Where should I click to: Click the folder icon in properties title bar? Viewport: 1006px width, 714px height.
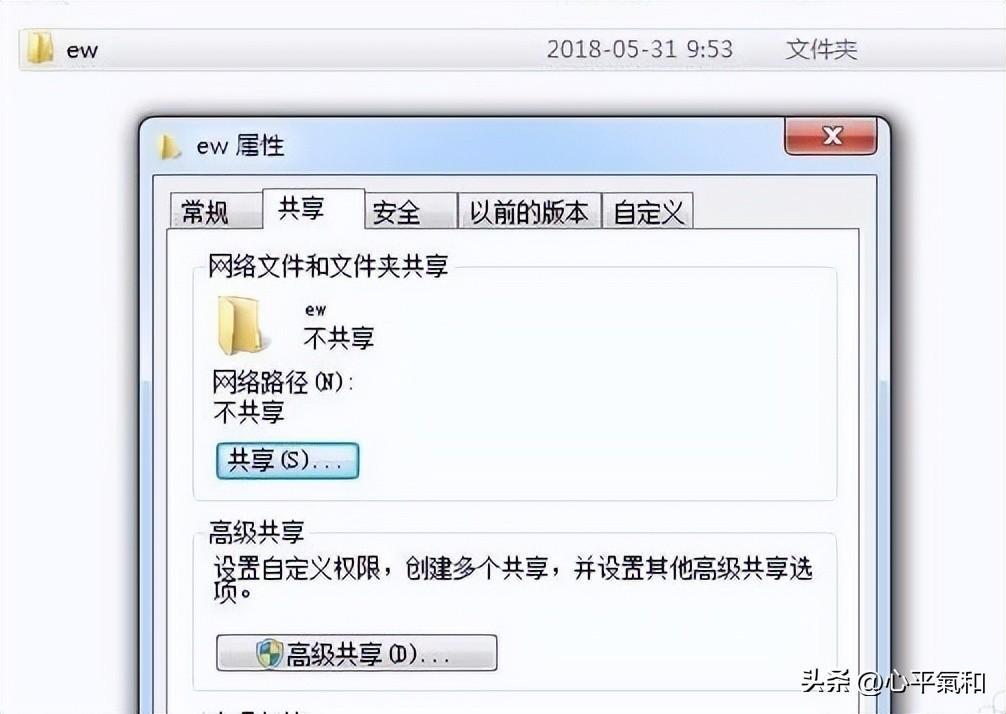coord(169,146)
